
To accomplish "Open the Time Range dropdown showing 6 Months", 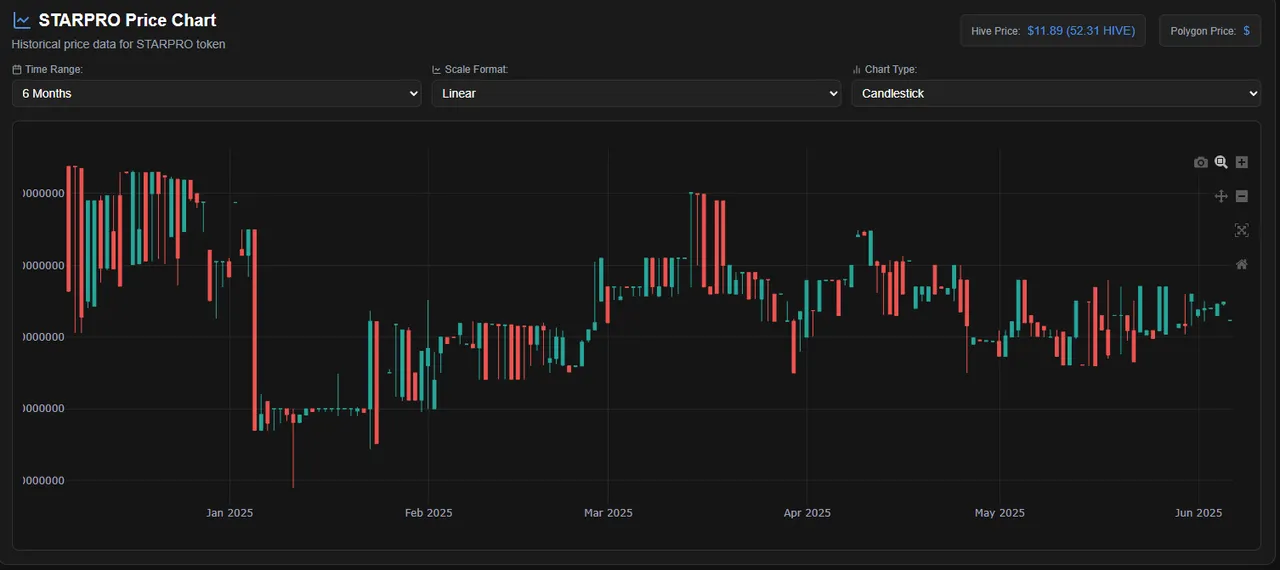I will pyautogui.click(x=217, y=93).
